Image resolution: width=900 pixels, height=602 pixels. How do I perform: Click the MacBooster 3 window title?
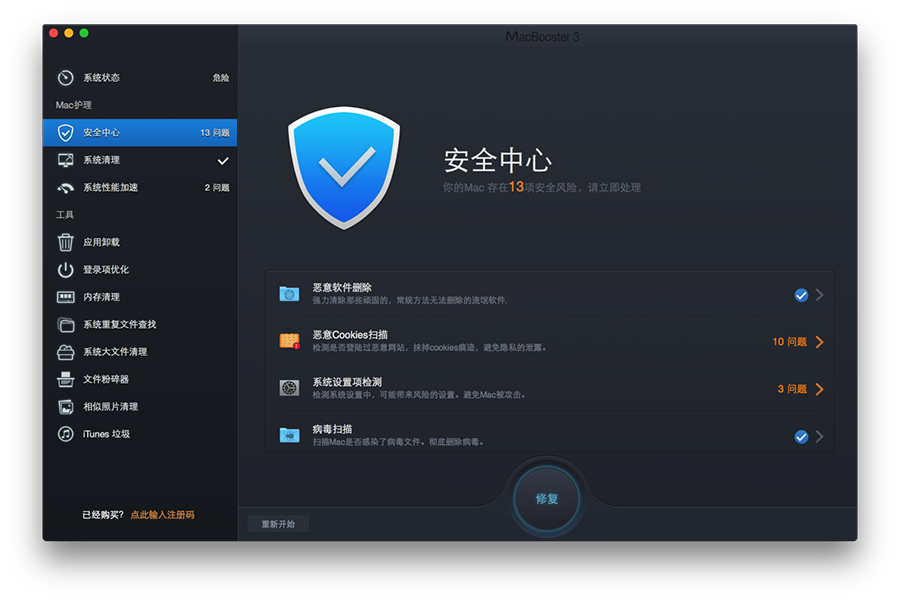point(542,37)
